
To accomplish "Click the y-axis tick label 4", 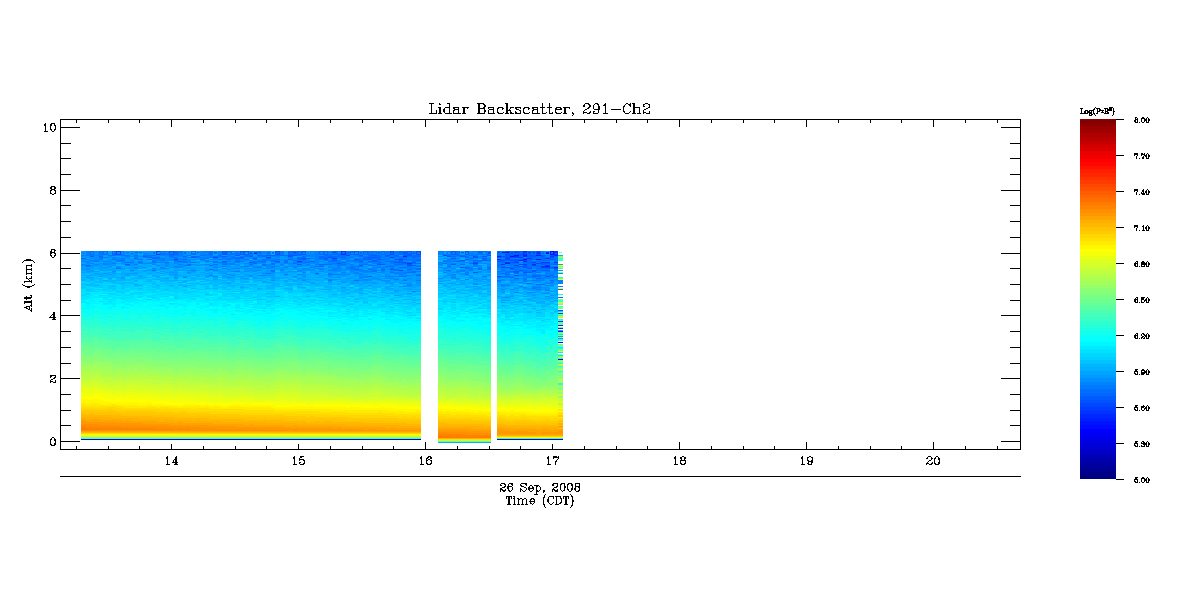I will pos(52,316).
